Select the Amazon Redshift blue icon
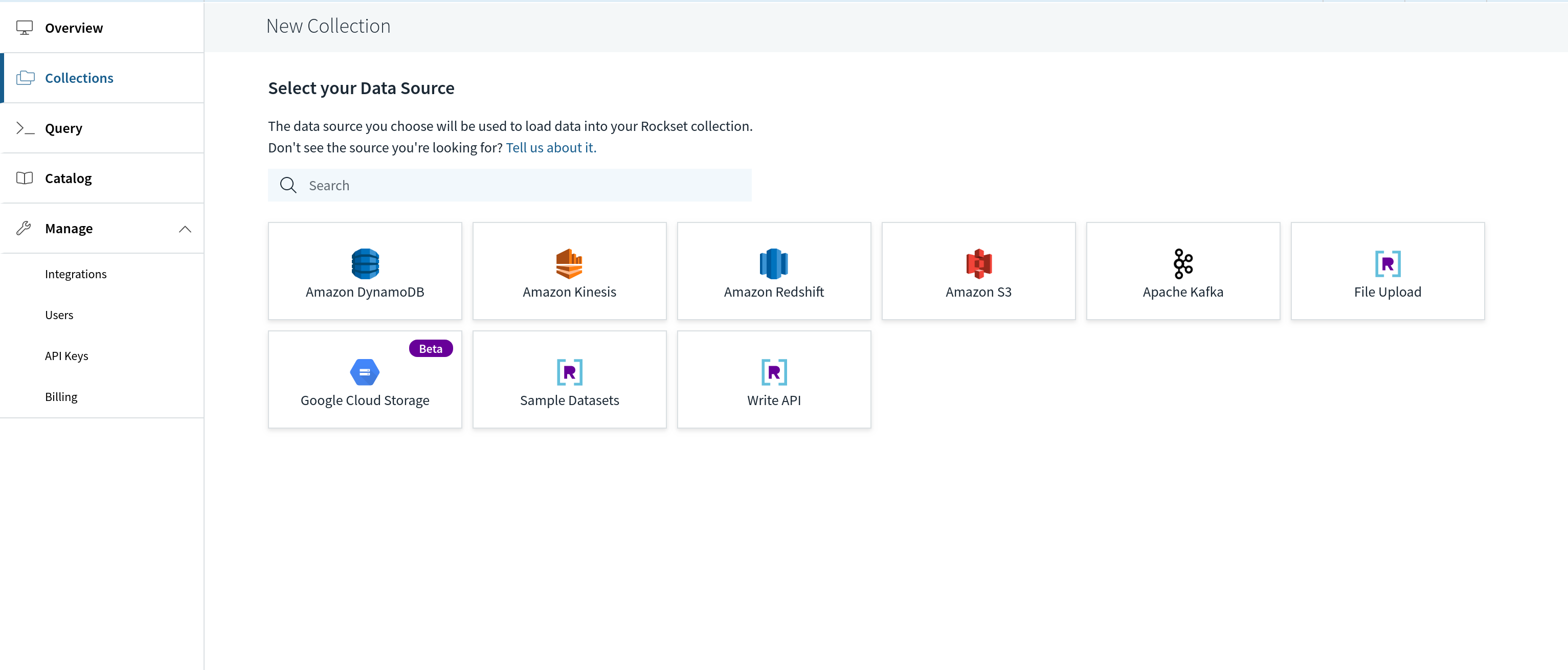 point(774,263)
